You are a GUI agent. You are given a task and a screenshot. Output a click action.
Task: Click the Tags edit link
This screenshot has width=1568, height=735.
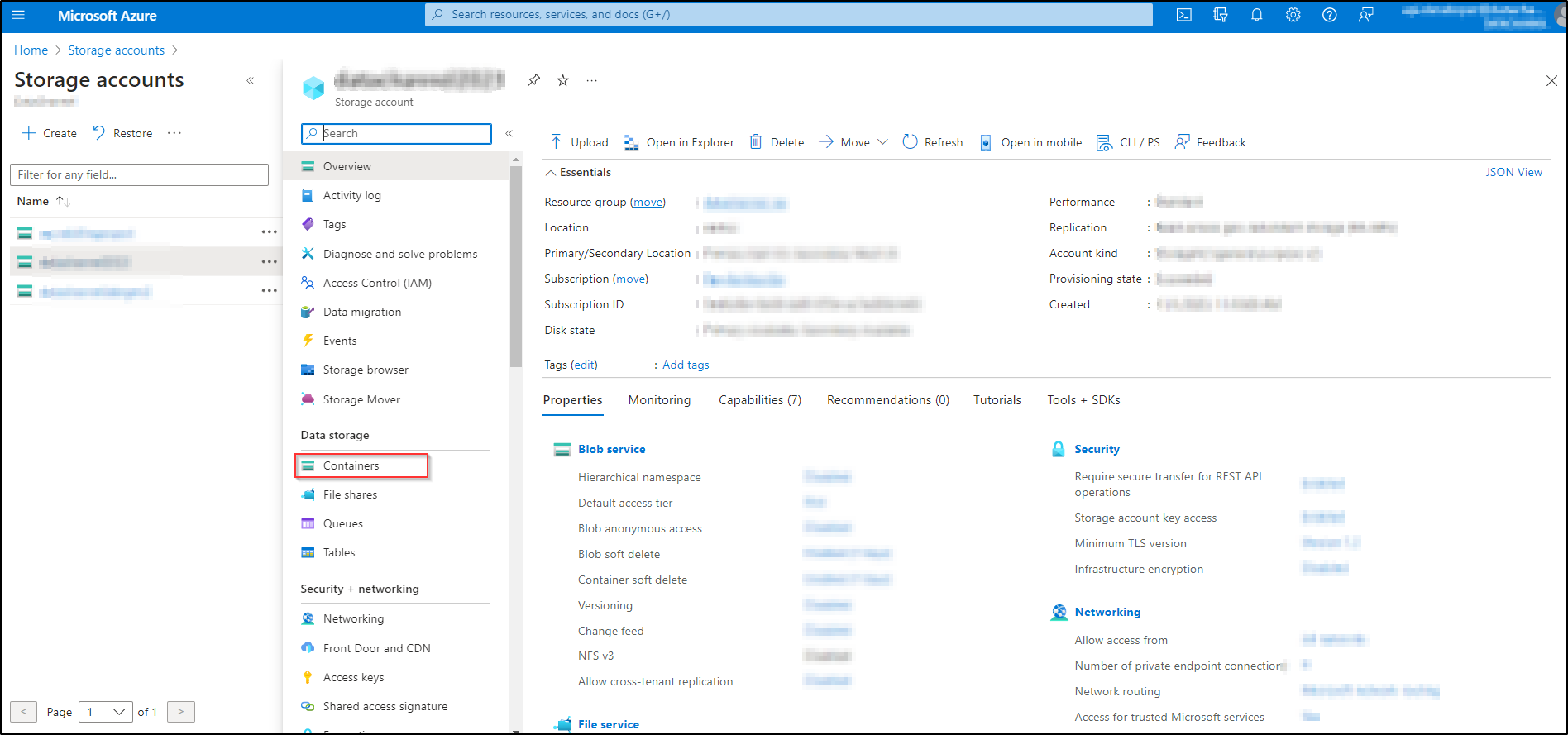point(584,365)
